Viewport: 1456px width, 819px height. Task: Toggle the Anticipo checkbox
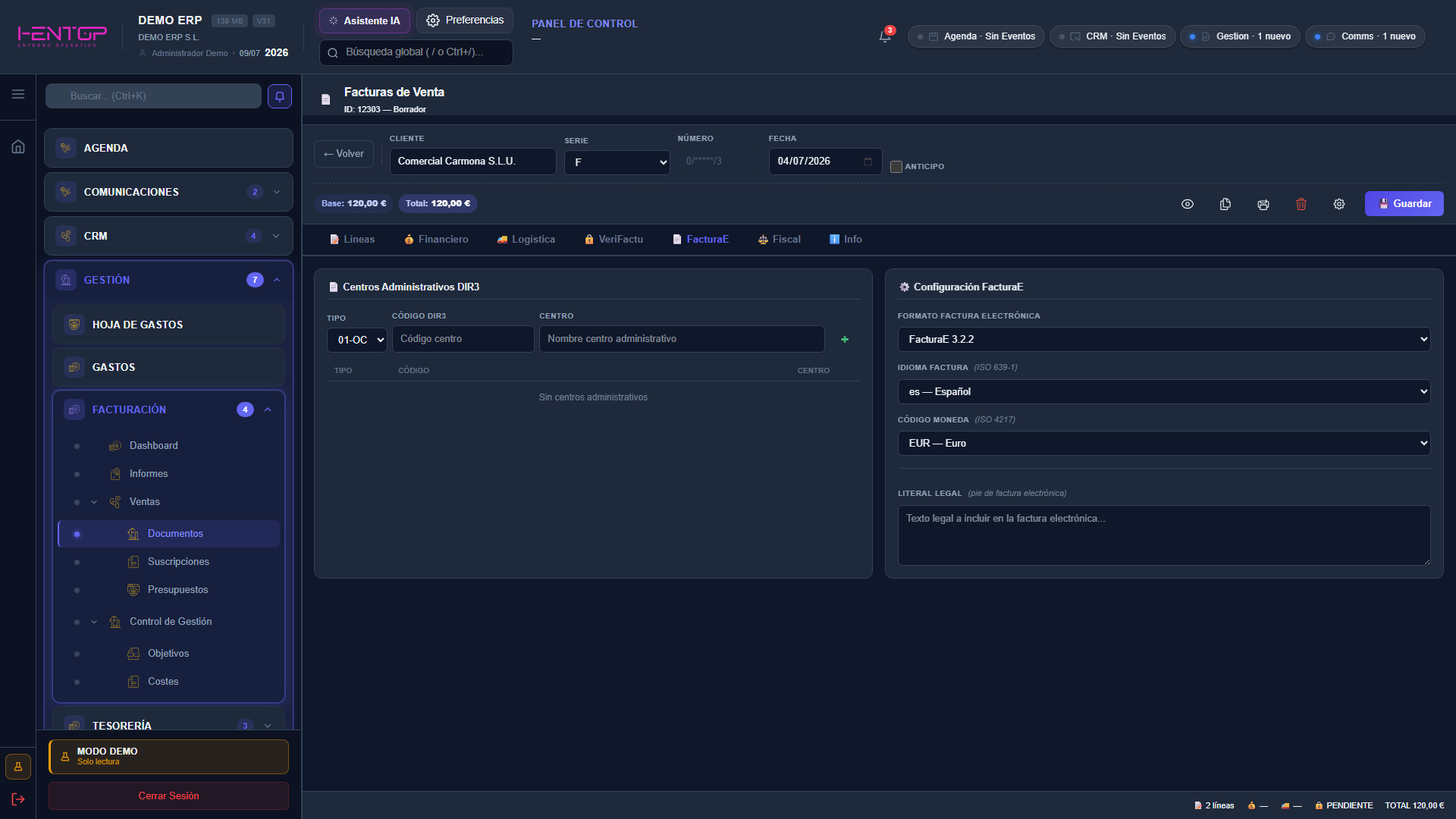point(896,167)
